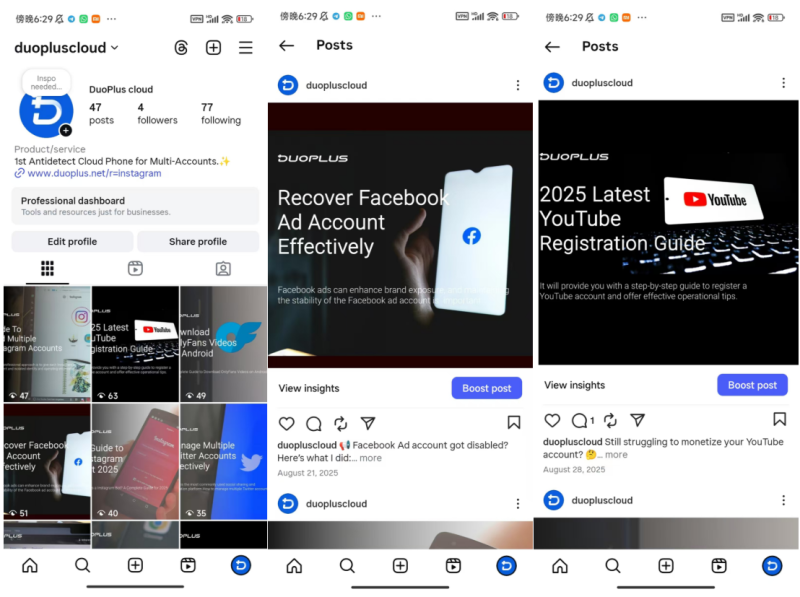Screen dimensions: 800x597
Task: Click View insights under Facebook Ad post
Action: [309, 388]
